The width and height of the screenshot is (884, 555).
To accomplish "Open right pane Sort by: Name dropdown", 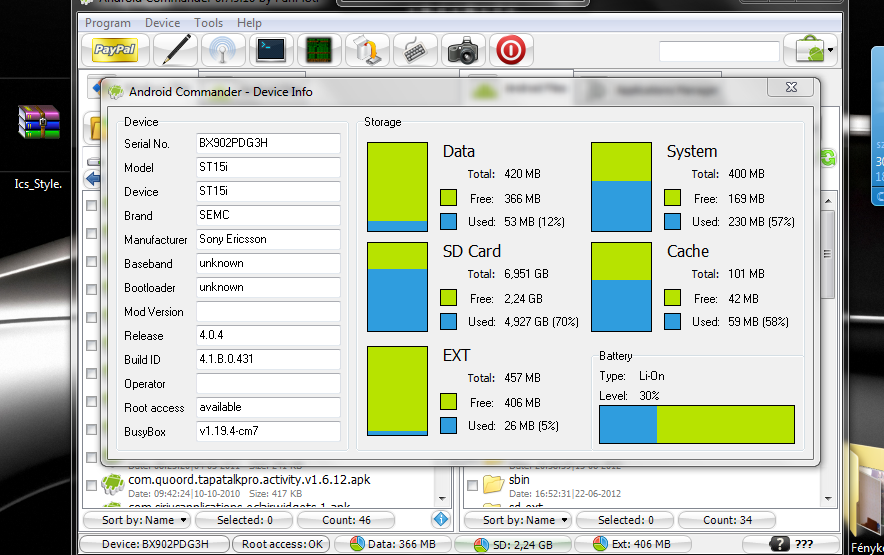I will [518, 520].
